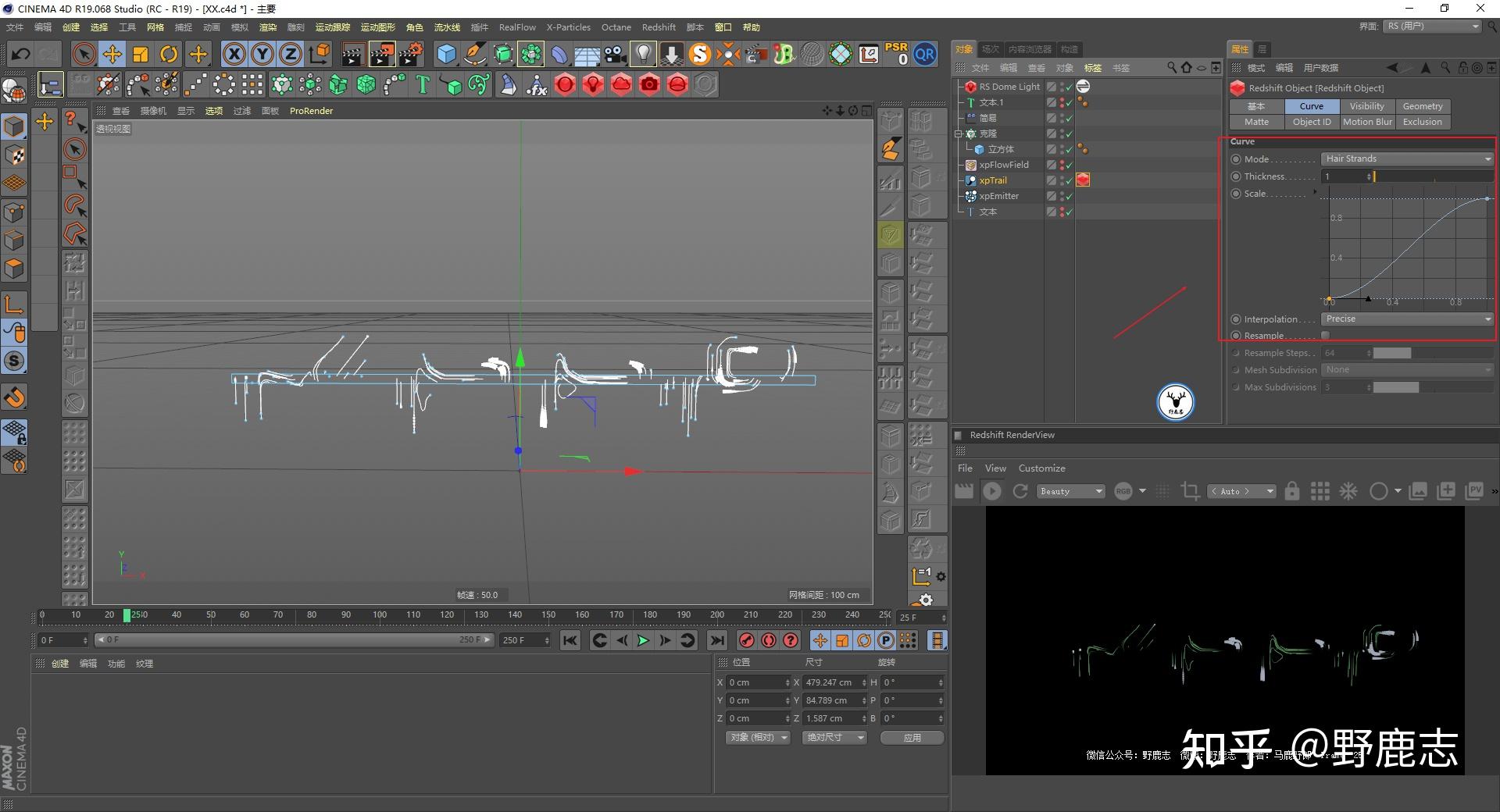Open the Mode Hair Strands dropdown
The image size is (1500, 812).
tap(1408, 158)
